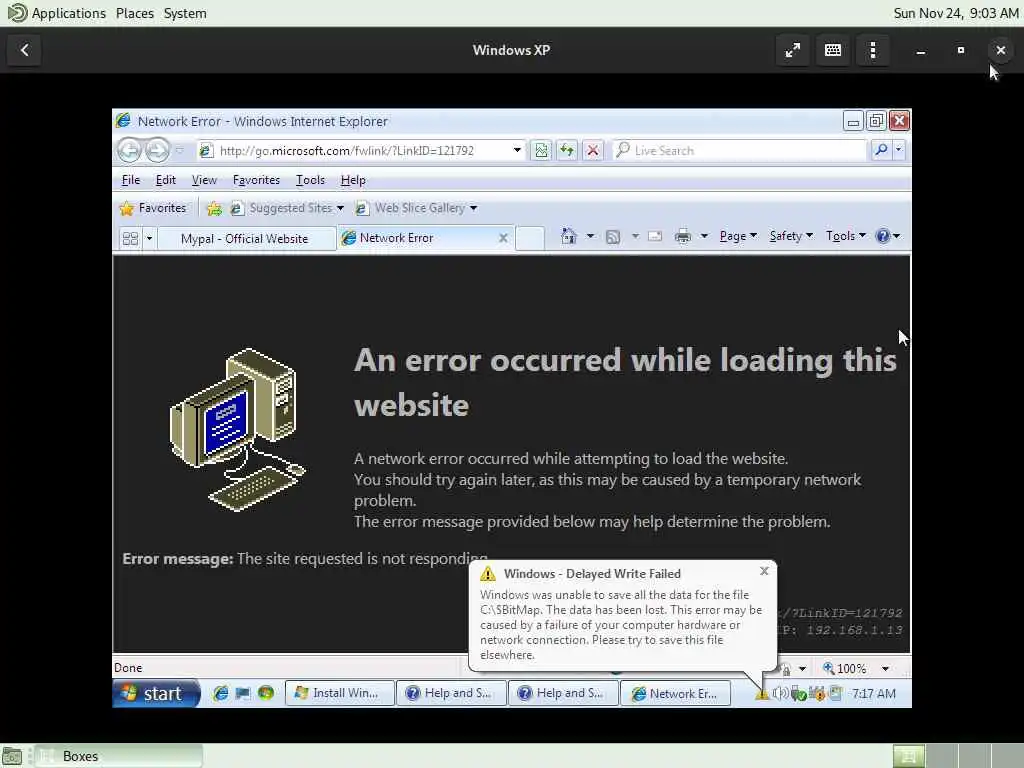Open the File menu
Screen dimensions: 1024x768
click(x=131, y=180)
